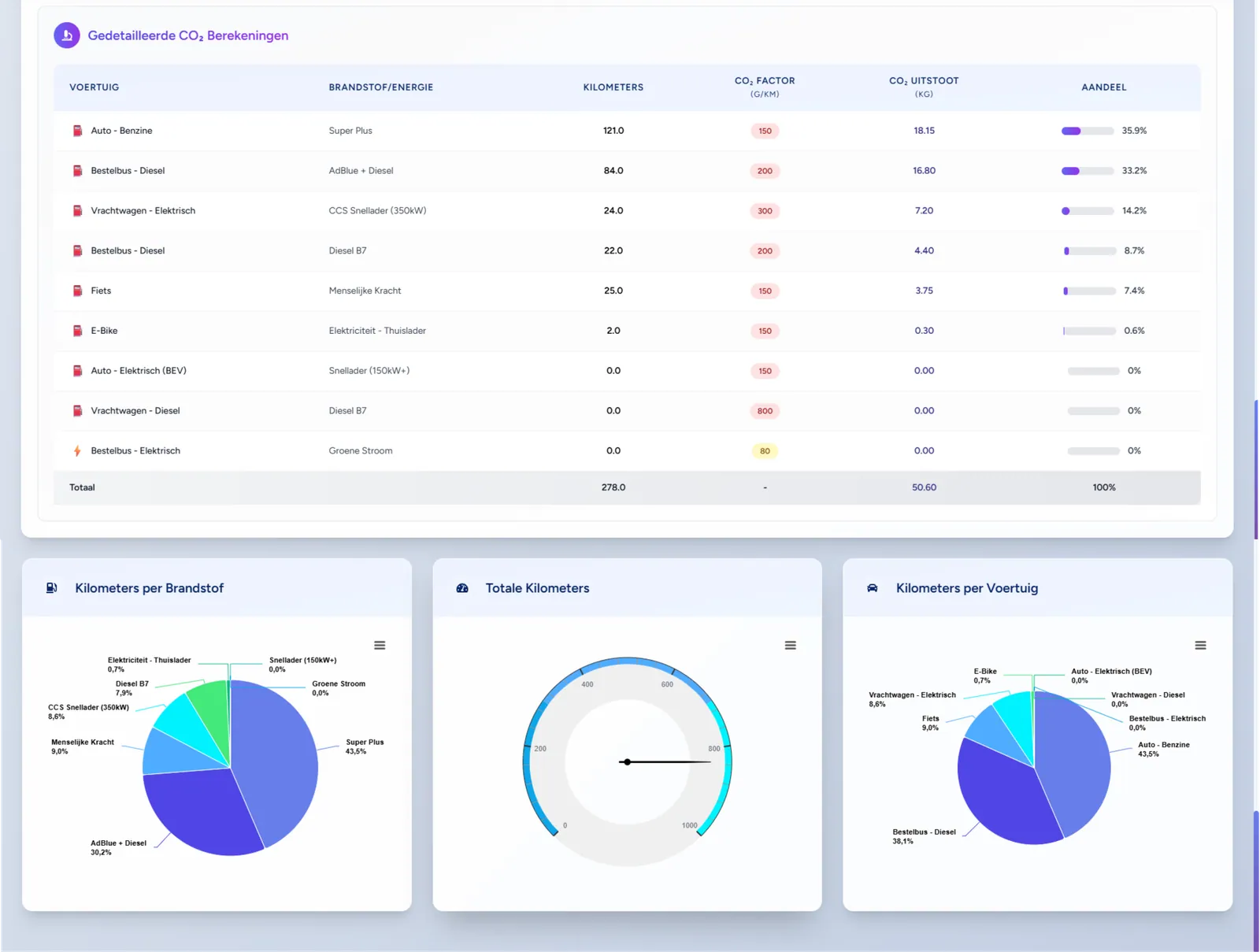The height and width of the screenshot is (952, 1260).
Task: Click the 14.2% share progress bar
Action: tap(1088, 211)
